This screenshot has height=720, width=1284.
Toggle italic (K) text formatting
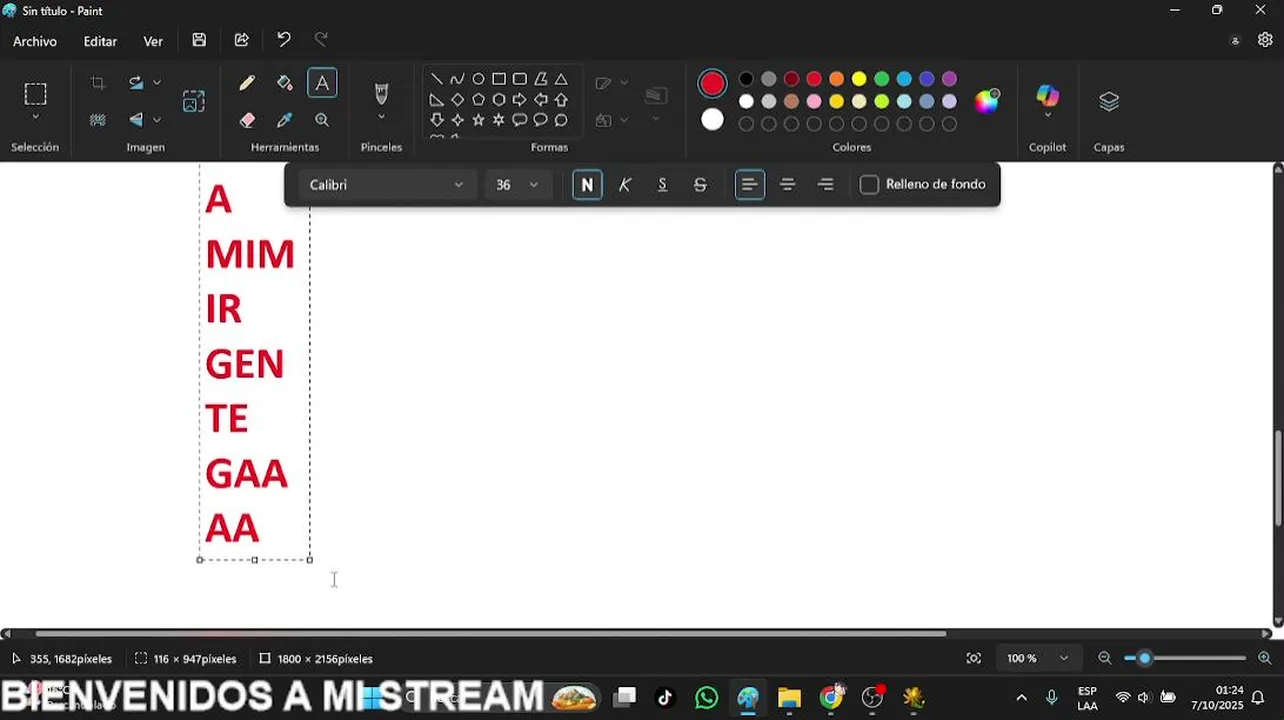coord(625,185)
